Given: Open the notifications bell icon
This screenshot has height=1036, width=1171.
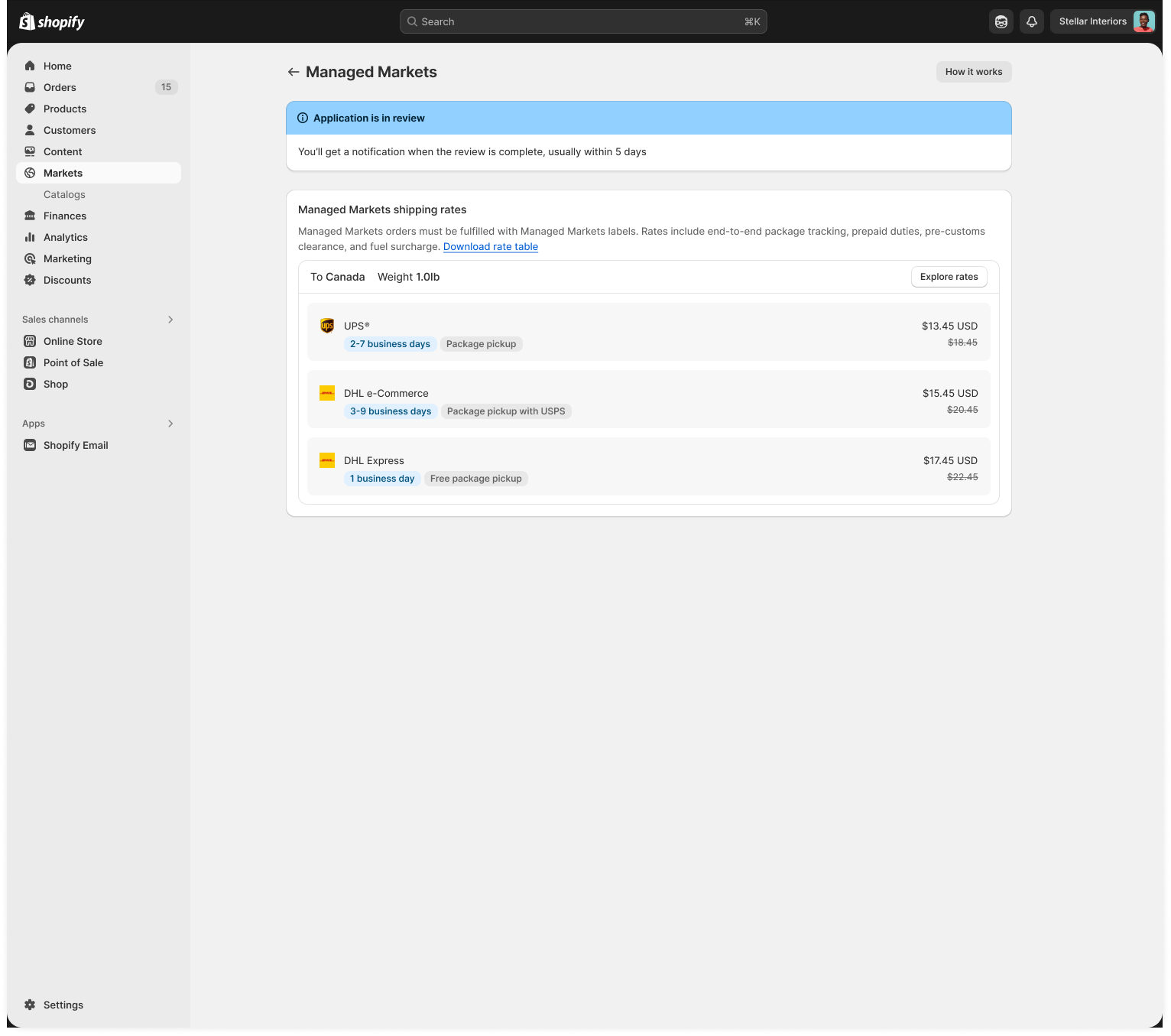Looking at the screenshot, I should click(1031, 21).
